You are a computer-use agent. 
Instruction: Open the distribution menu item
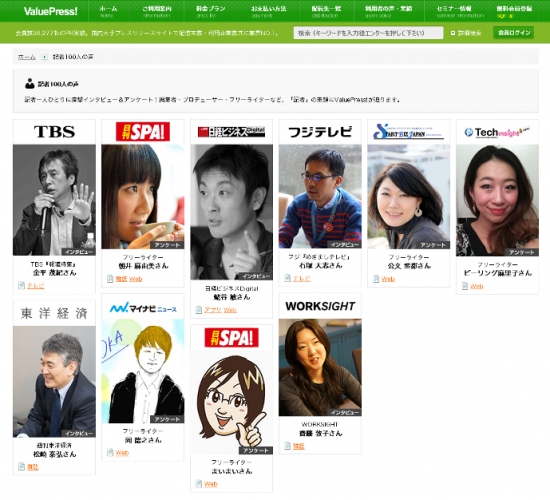[326, 12]
